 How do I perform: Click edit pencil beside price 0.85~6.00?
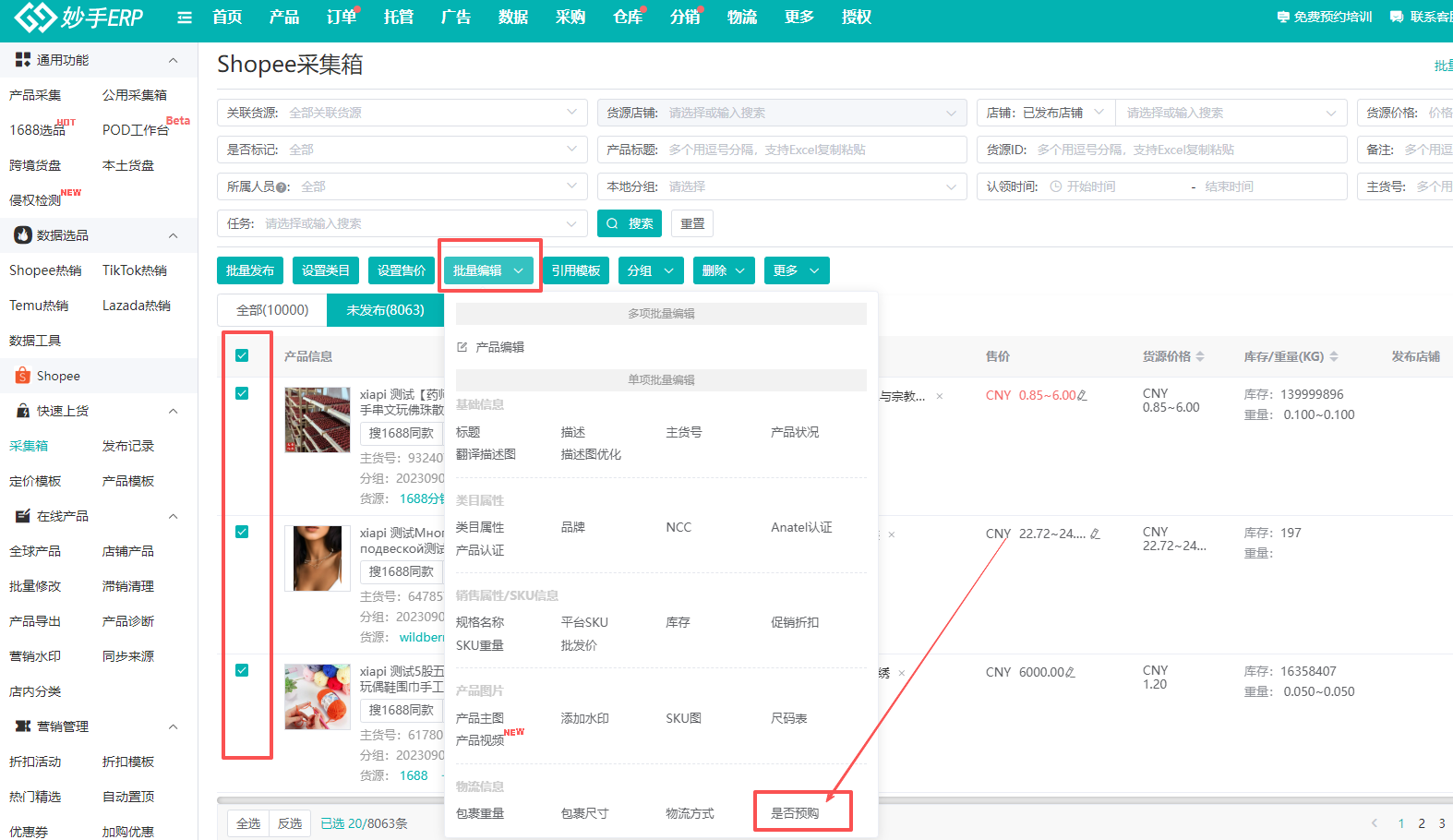click(1083, 395)
